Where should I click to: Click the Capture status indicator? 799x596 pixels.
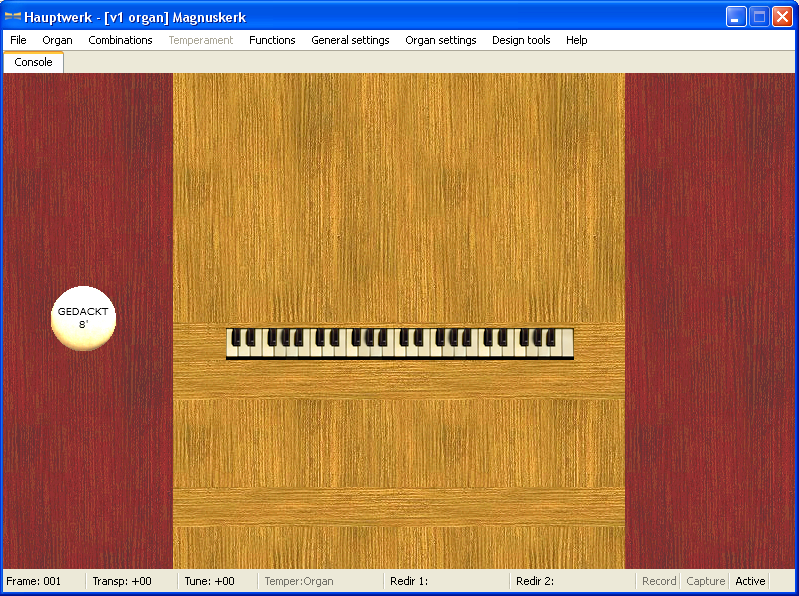pyautogui.click(x=705, y=581)
